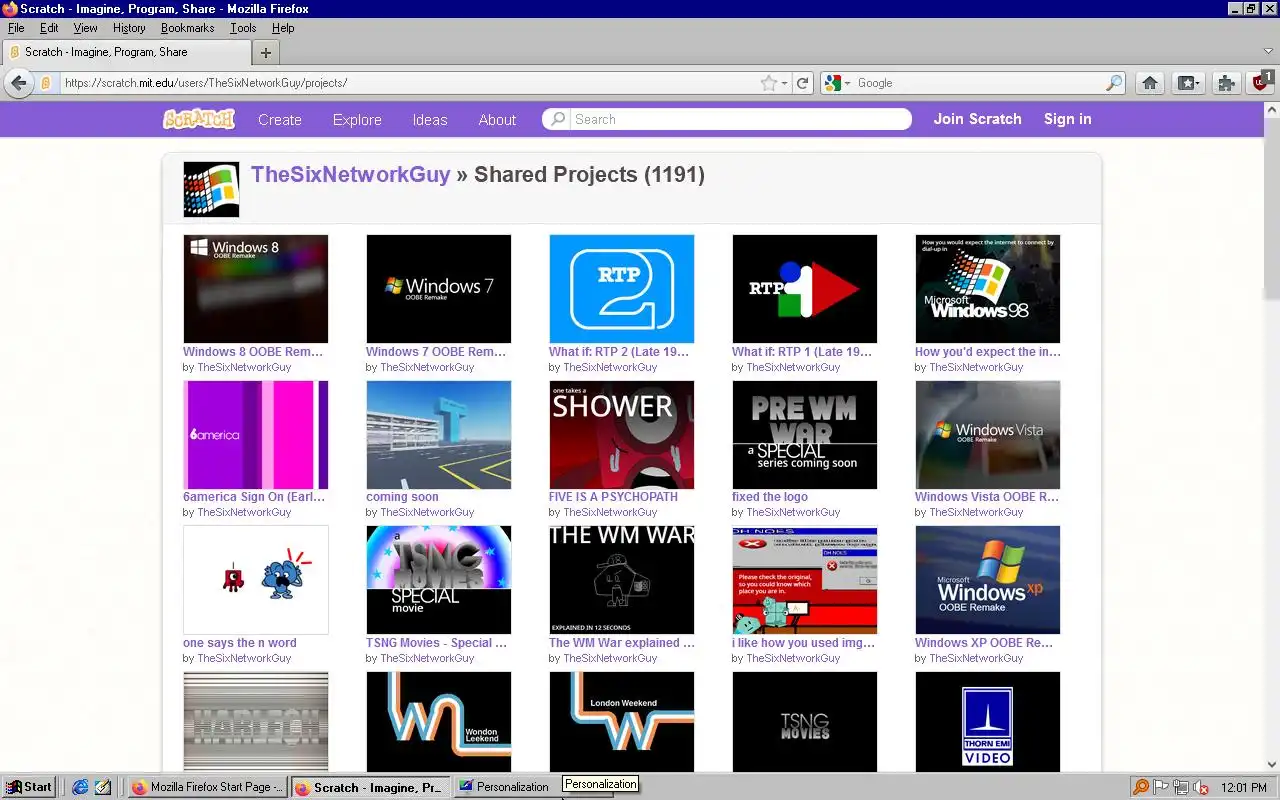Image resolution: width=1280 pixels, height=800 pixels.
Task: Open the uBlock shield extension icon
Action: point(1262,82)
